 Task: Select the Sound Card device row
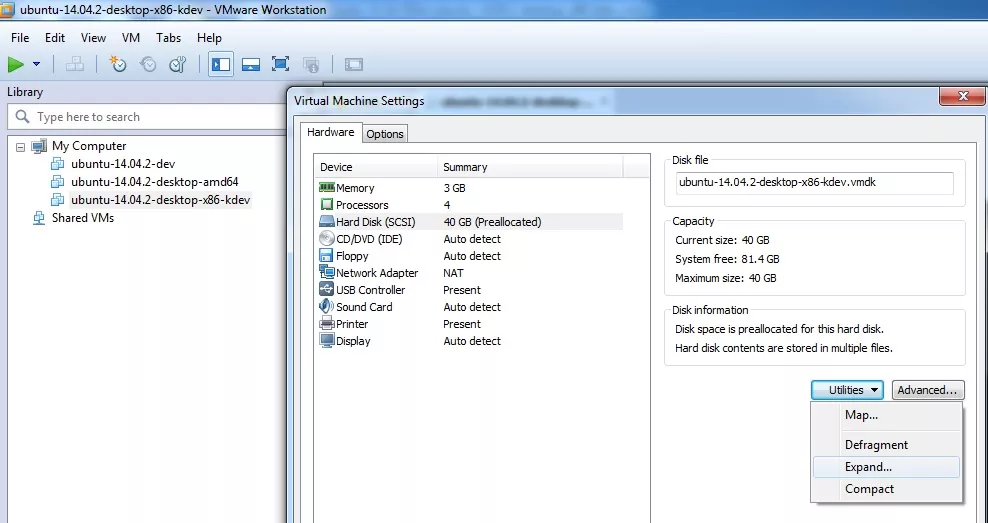(471, 307)
